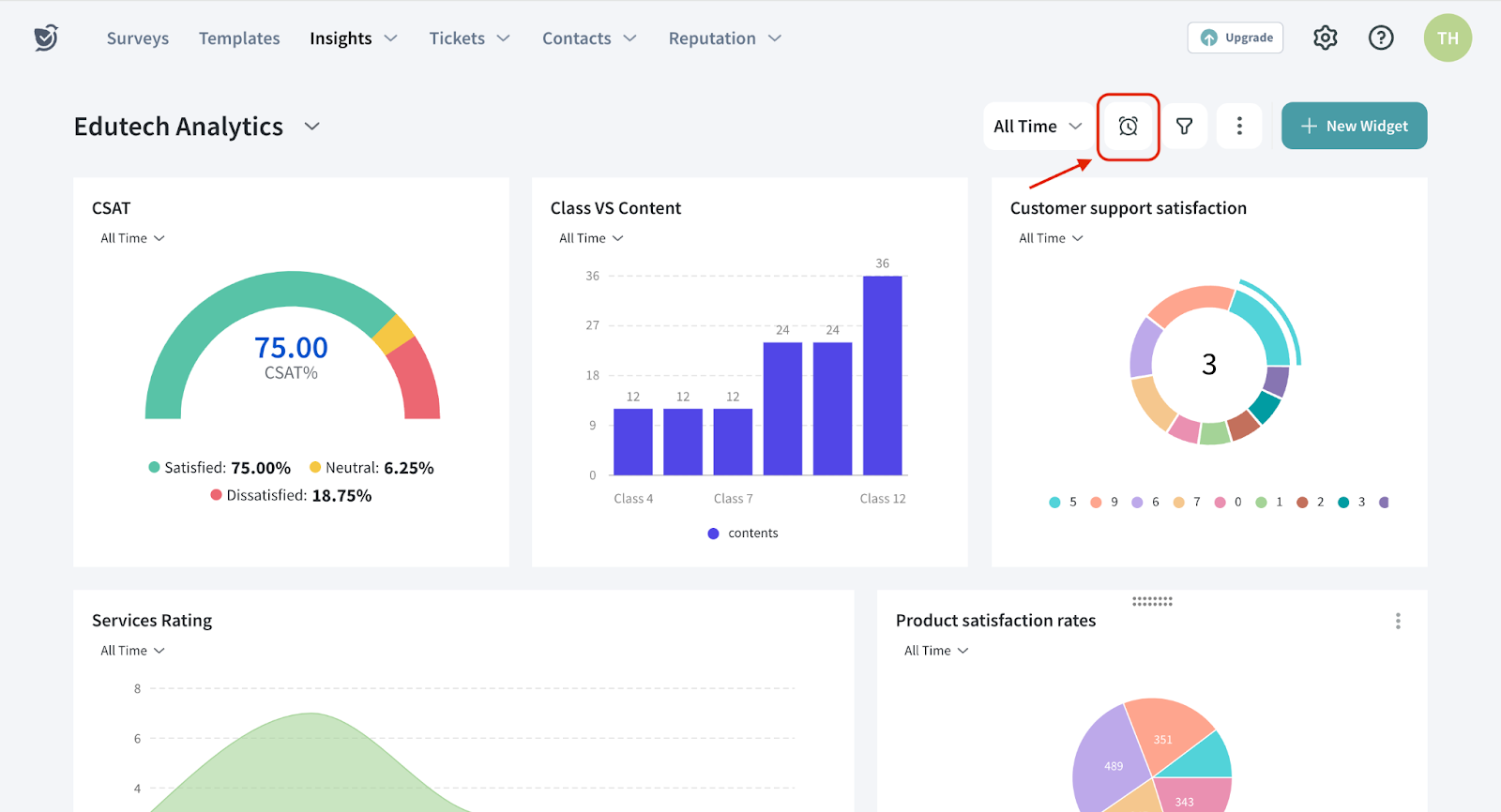Go to the Templates menu item
This screenshot has height=812, width=1501.
(239, 38)
